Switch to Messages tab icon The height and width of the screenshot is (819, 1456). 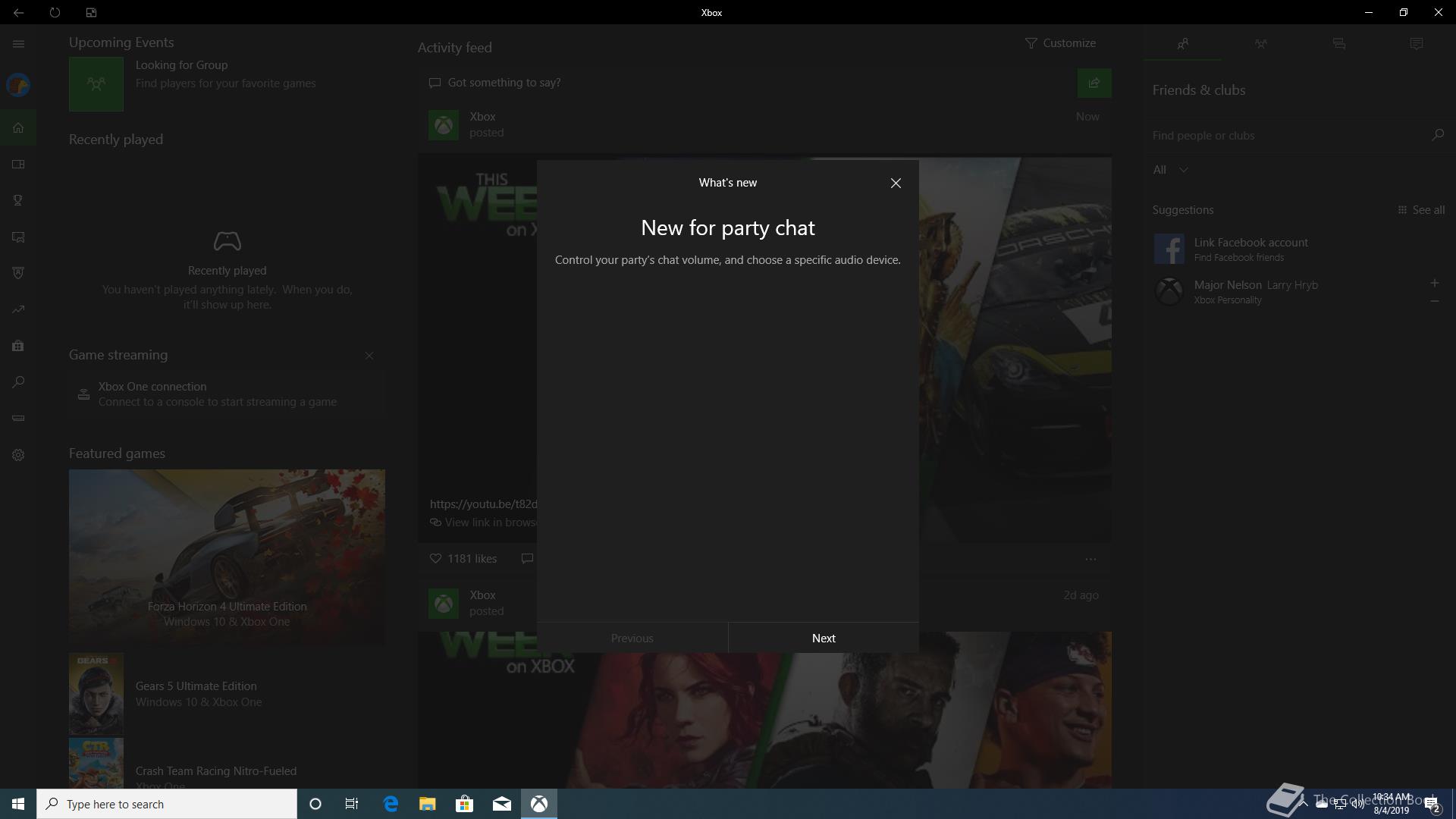1338,44
